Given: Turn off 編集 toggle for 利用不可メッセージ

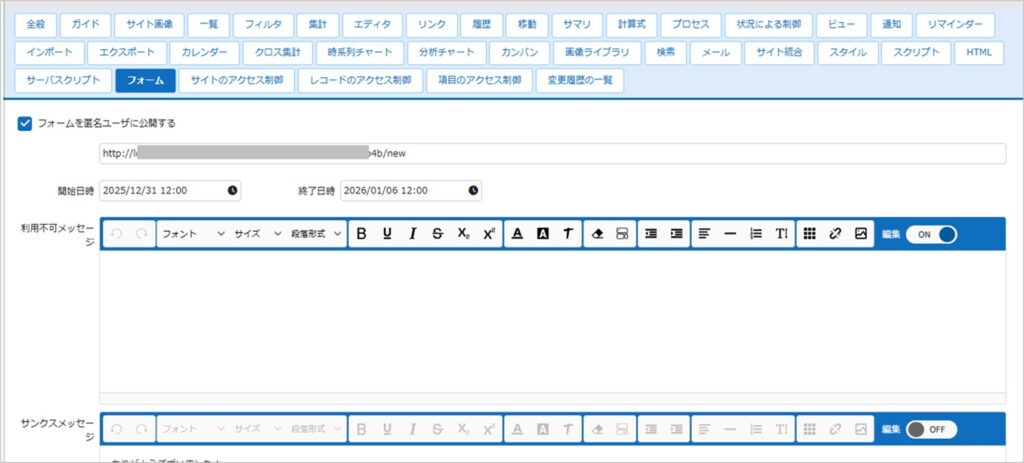Looking at the screenshot, I should click(931, 233).
